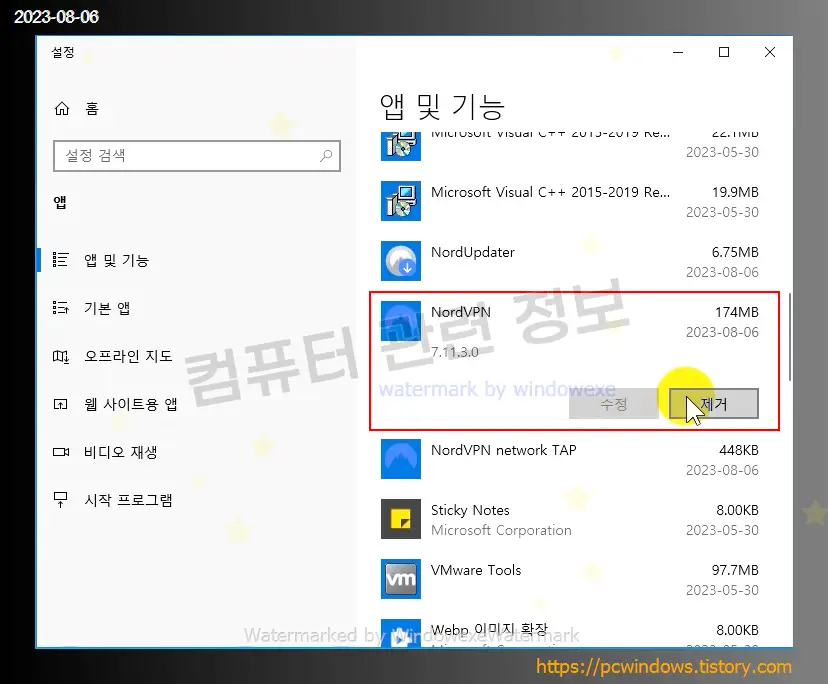Go to 홈 label
Viewport: 828px width, 684px height.
click(x=92, y=109)
